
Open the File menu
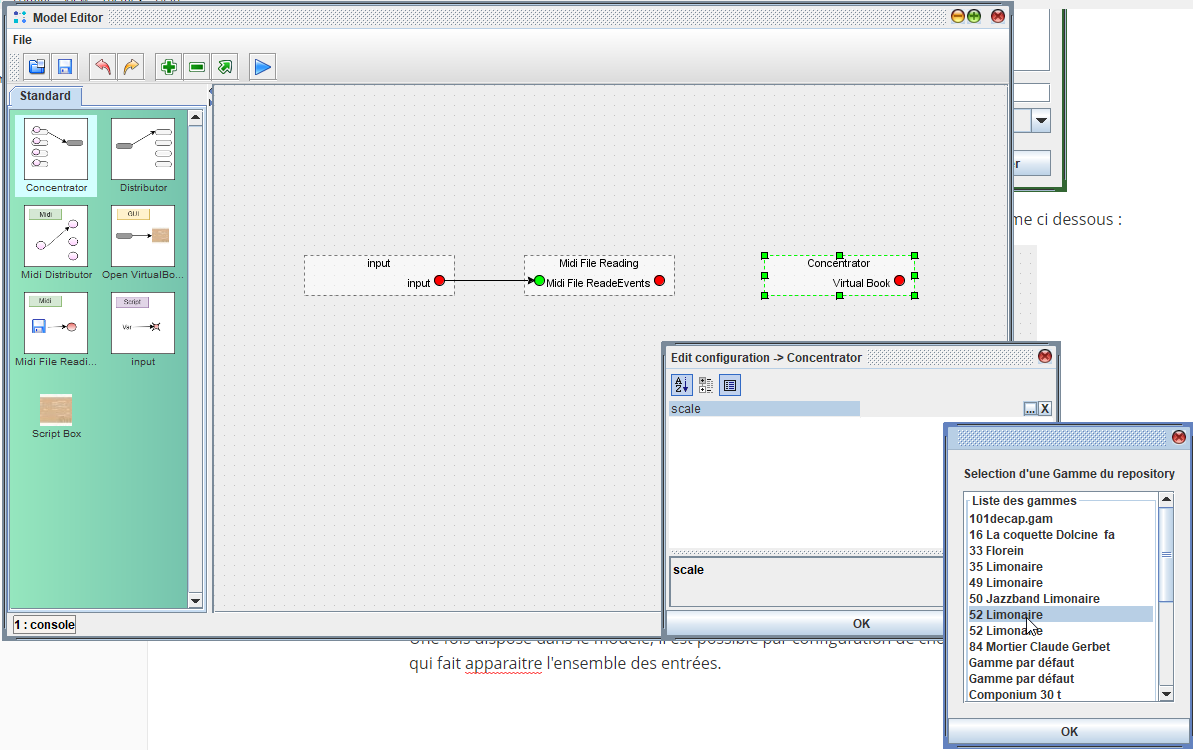click(x=23, y=40)
